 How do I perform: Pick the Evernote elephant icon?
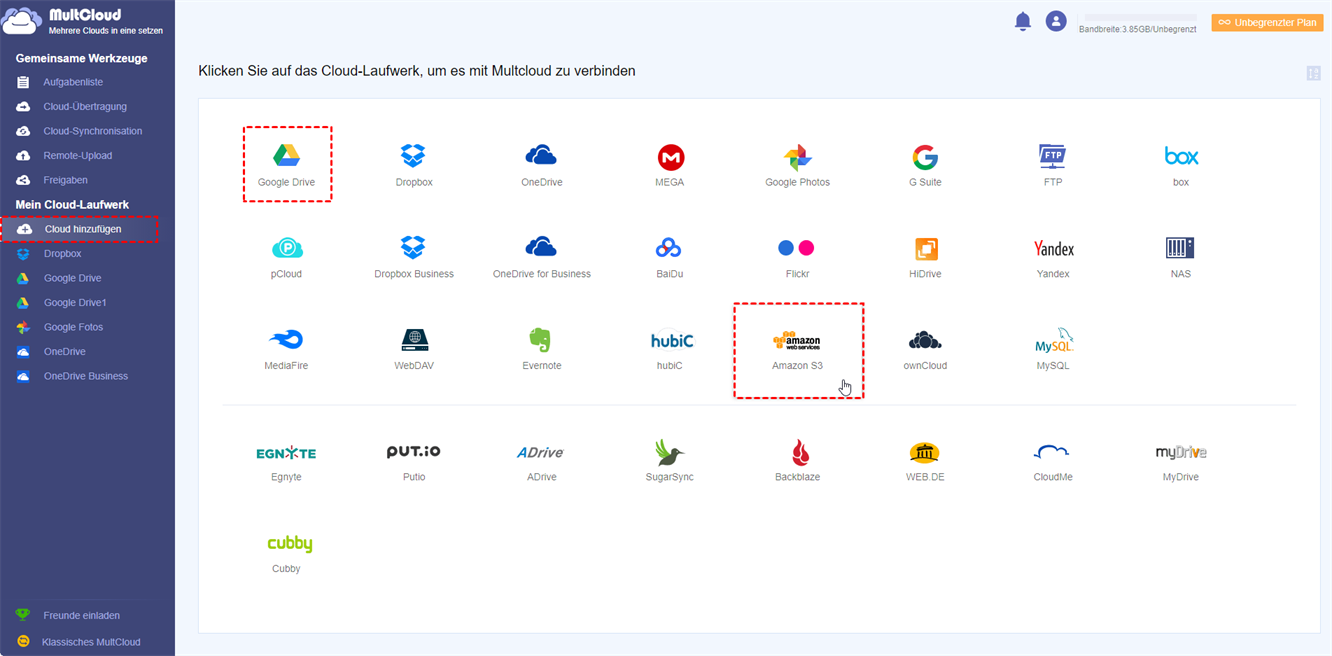click(541, 340)
